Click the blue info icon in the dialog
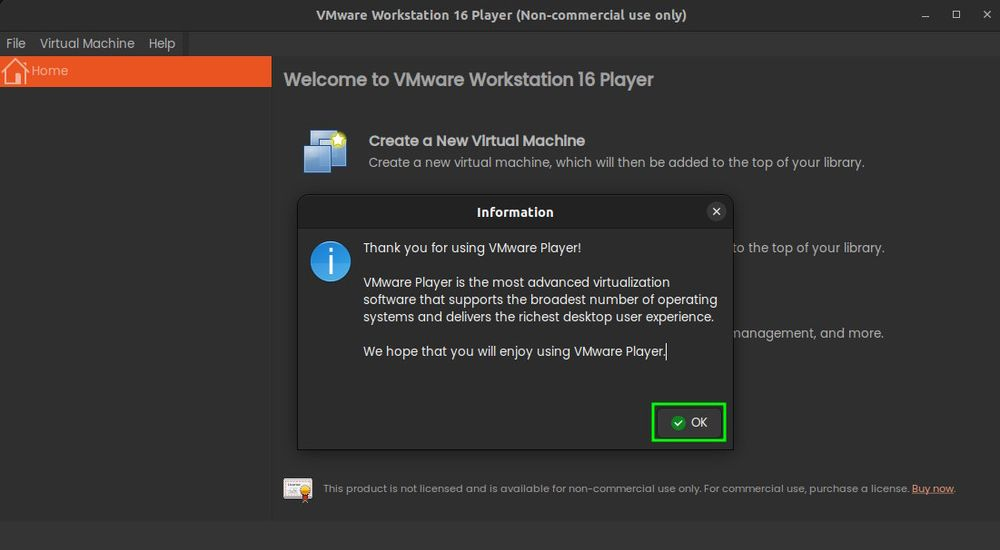This screenshot has height=550, width=1000. 330,261
